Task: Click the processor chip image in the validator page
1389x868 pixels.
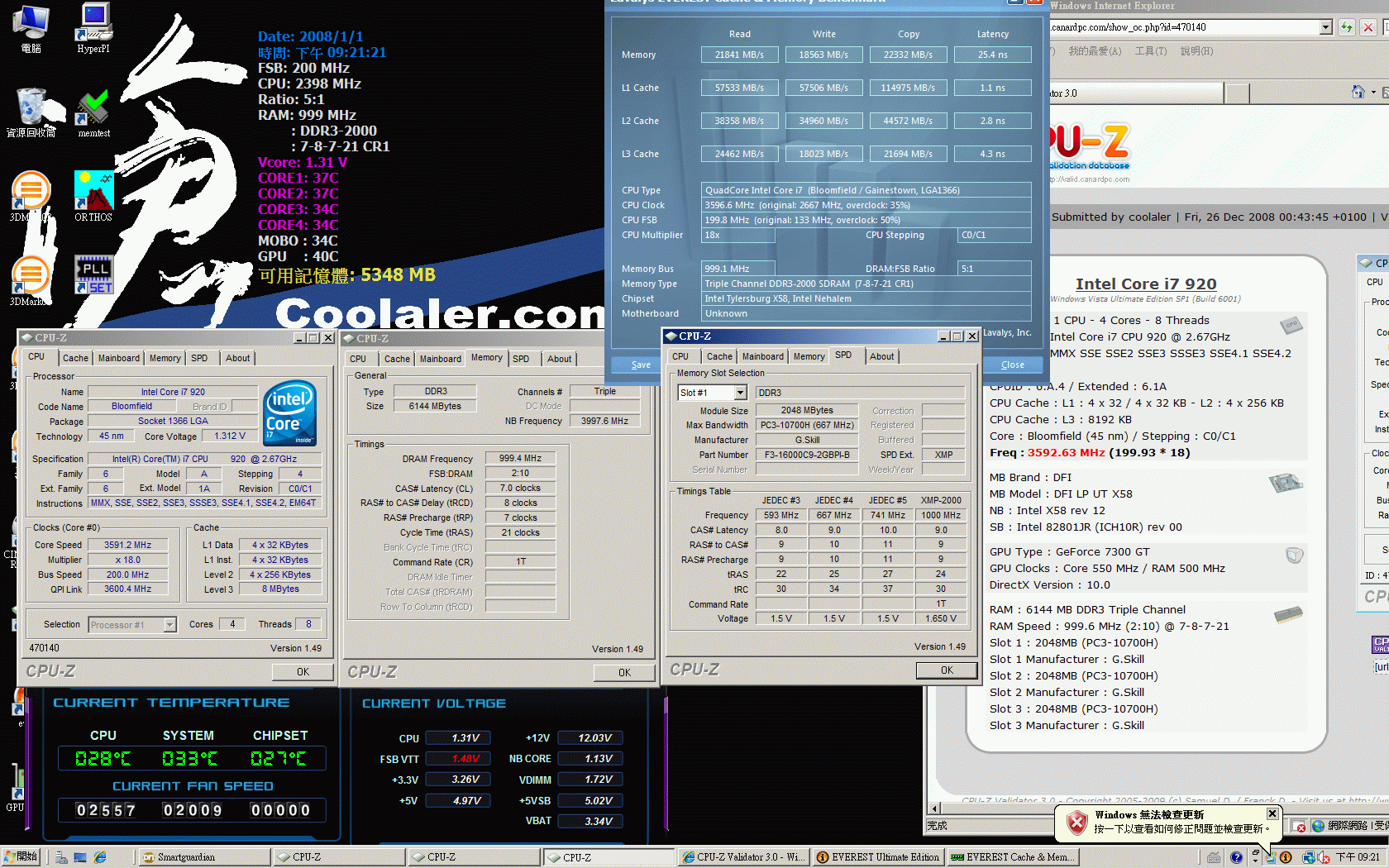Action: click(x=1291, y=325)
